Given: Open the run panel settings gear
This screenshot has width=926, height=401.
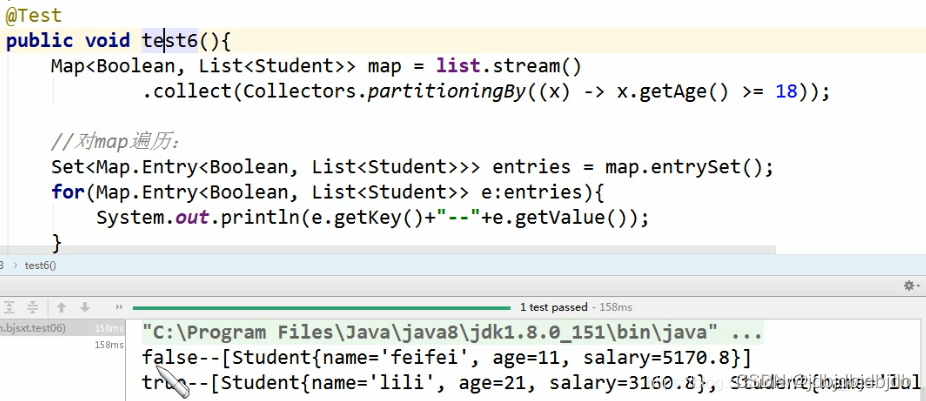Looking at the screenshot, I should (911, 286).
